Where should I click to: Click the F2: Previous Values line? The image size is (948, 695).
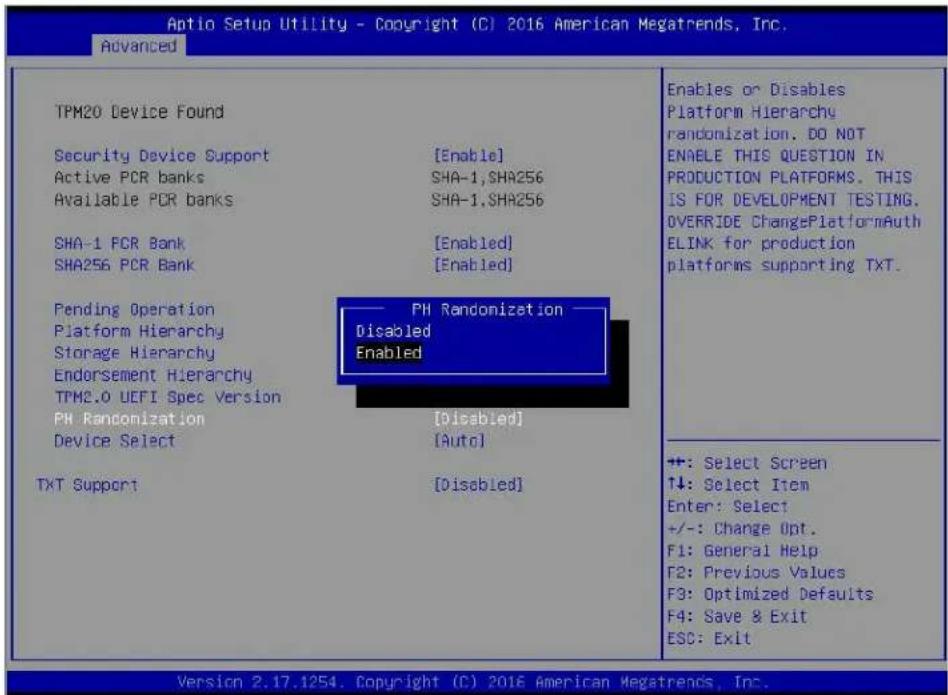756,572
